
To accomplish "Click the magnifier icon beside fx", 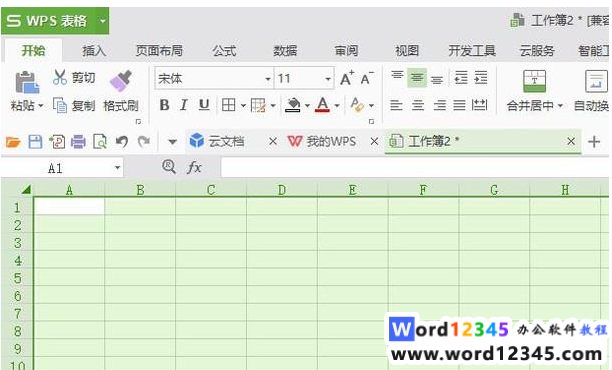I will tap(169, 167).
